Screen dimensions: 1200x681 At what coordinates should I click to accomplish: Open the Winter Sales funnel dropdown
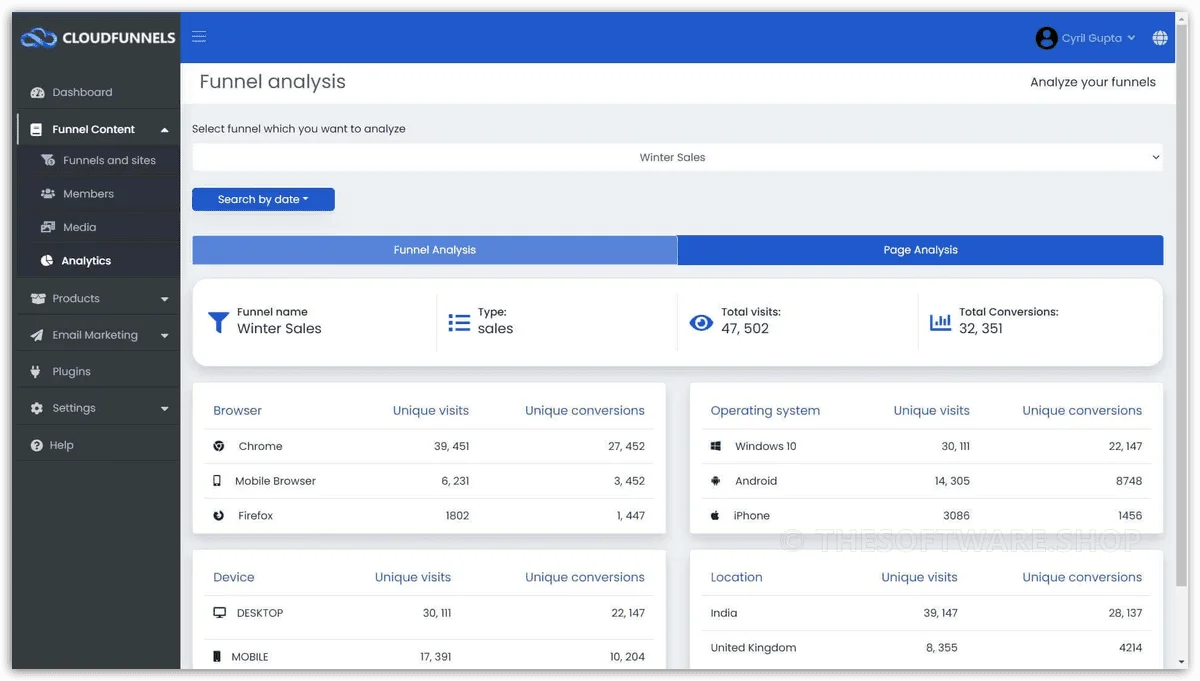pyautogui.click(x=677, y=157)
